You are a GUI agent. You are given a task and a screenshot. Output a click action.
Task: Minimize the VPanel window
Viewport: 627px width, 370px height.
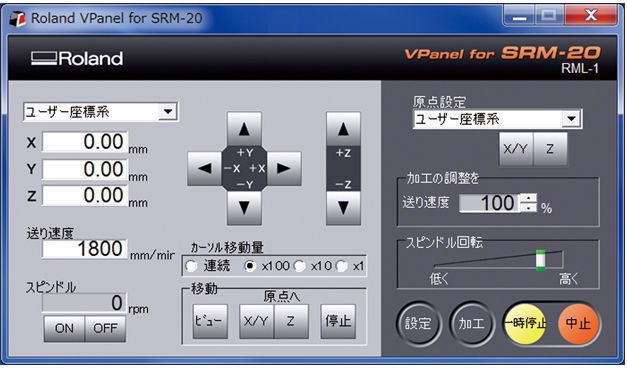519,16
